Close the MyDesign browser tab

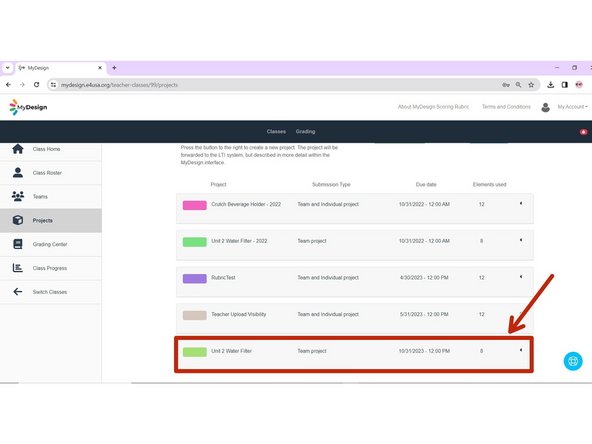point(100,68)
